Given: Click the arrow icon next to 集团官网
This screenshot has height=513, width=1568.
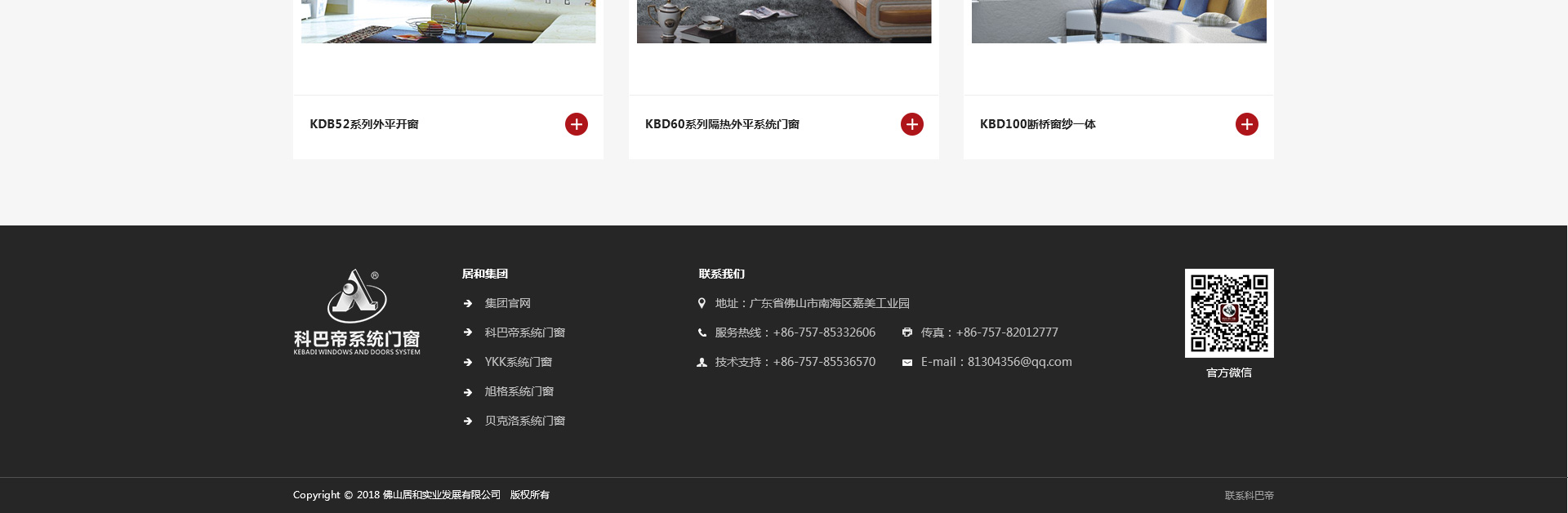Looking at the screenshot, I should (468, 304).
